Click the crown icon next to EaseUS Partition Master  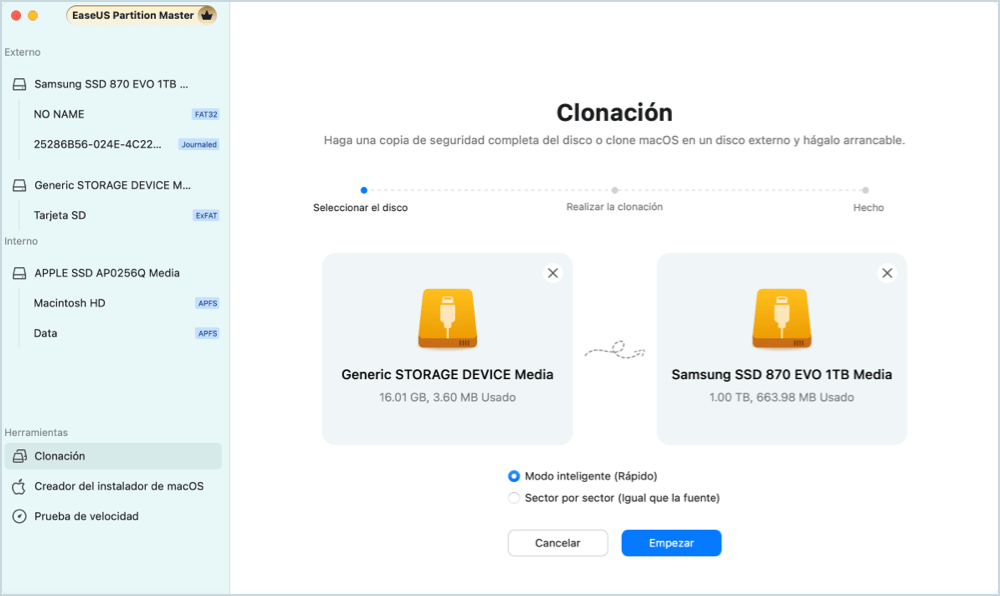point(207,15)
